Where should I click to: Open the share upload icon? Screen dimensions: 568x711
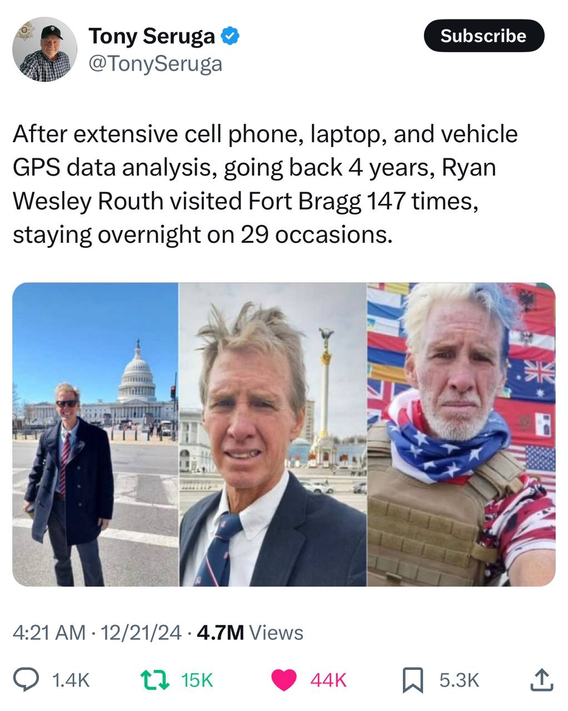point(542,680)
